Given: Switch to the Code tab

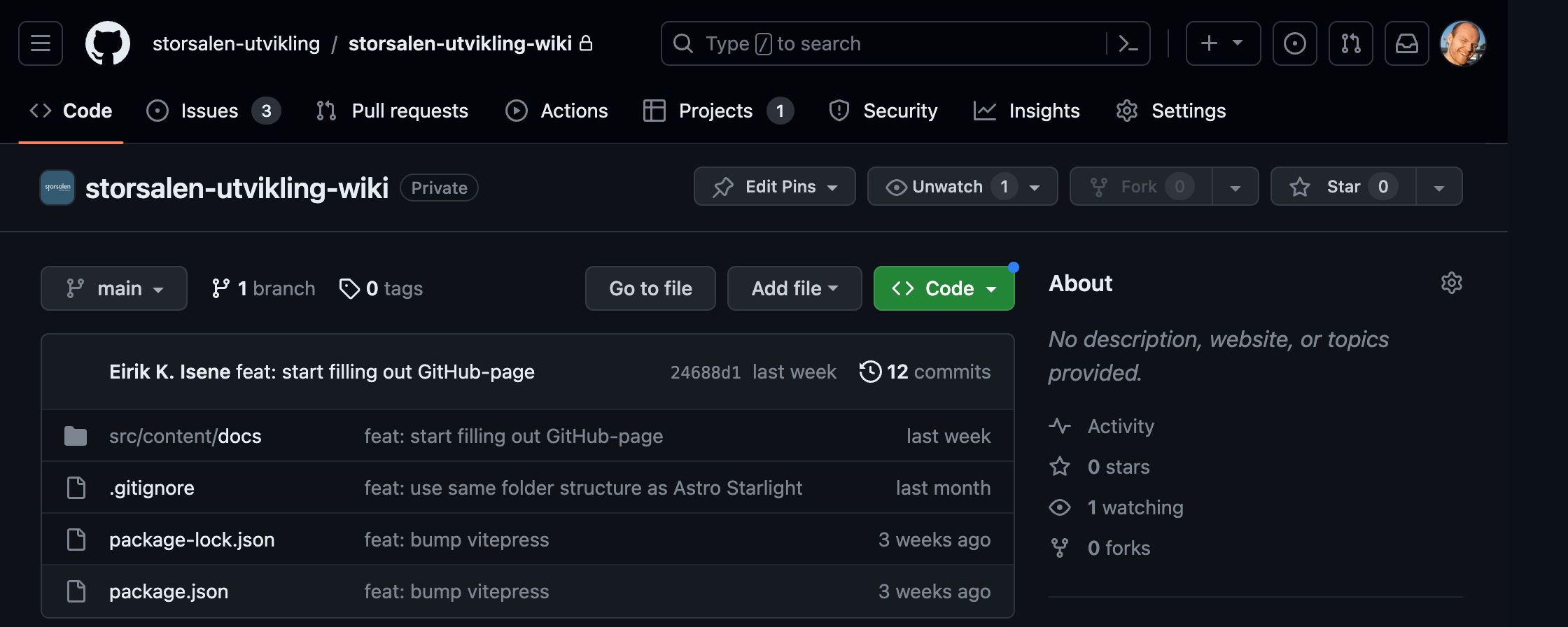Looking at the screenshot, I should pyautogui.click(x=71, y=111).
